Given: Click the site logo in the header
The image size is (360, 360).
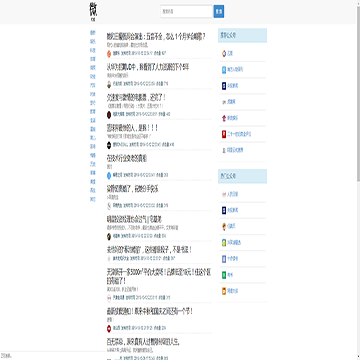Looking at the screenshot, I should tap(94, 11).
